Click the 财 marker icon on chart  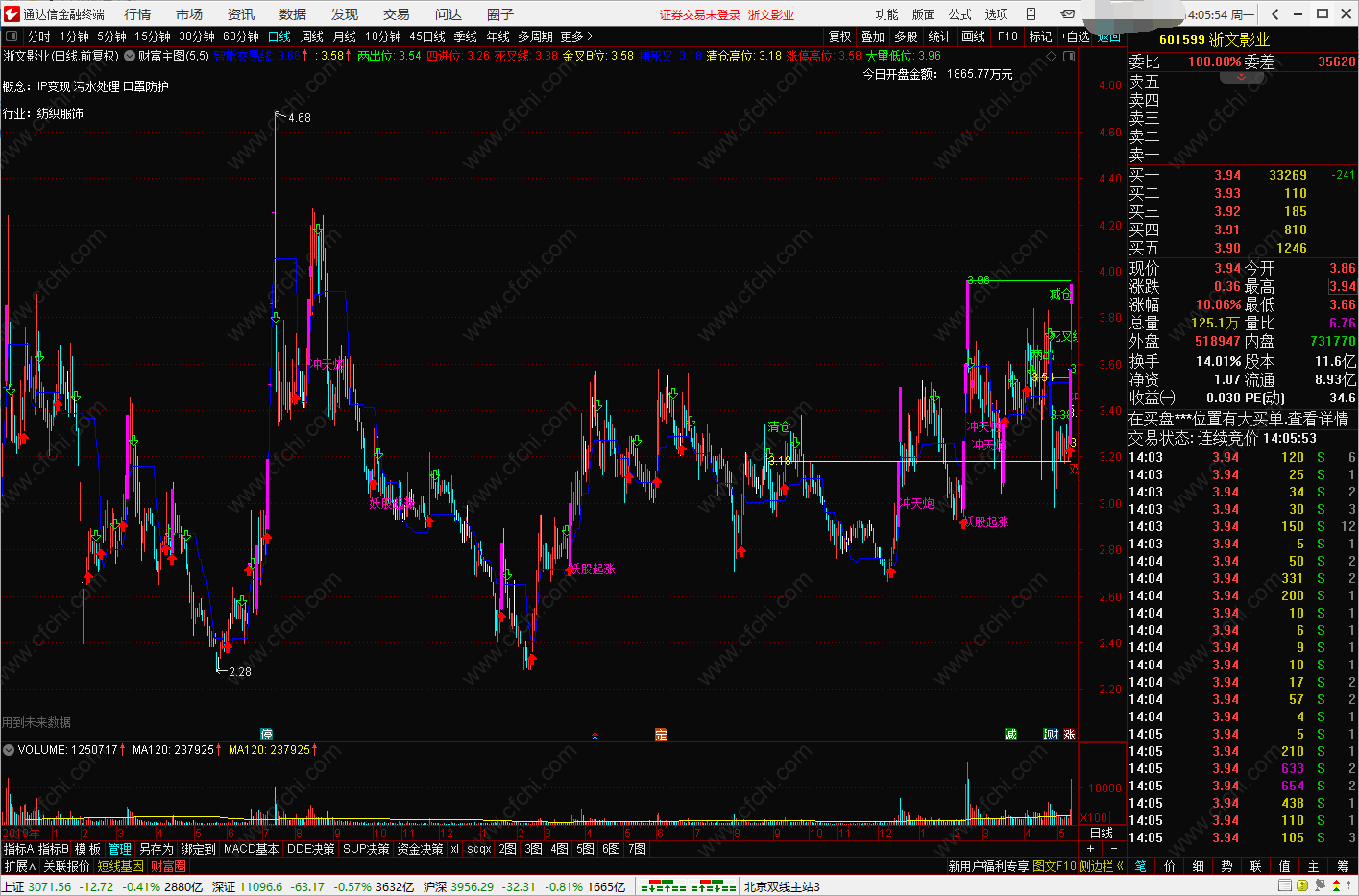tap(1052, 735)
